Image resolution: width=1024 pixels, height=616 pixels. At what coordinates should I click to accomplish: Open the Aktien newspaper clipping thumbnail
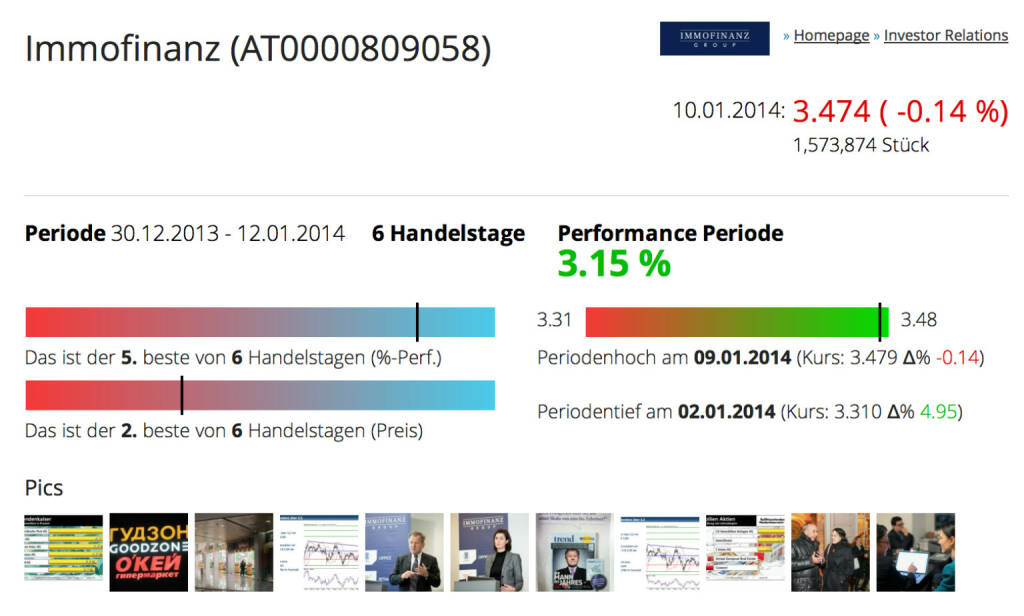click(744, 552)
